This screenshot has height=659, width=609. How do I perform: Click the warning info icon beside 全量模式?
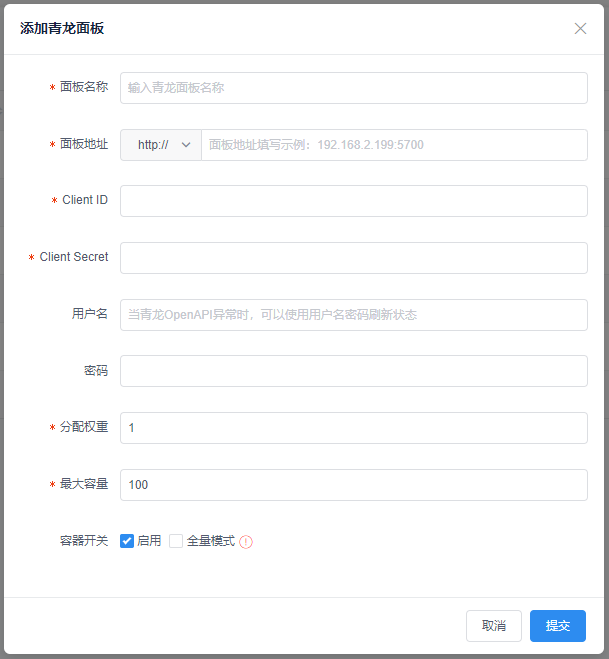point(246,542)
